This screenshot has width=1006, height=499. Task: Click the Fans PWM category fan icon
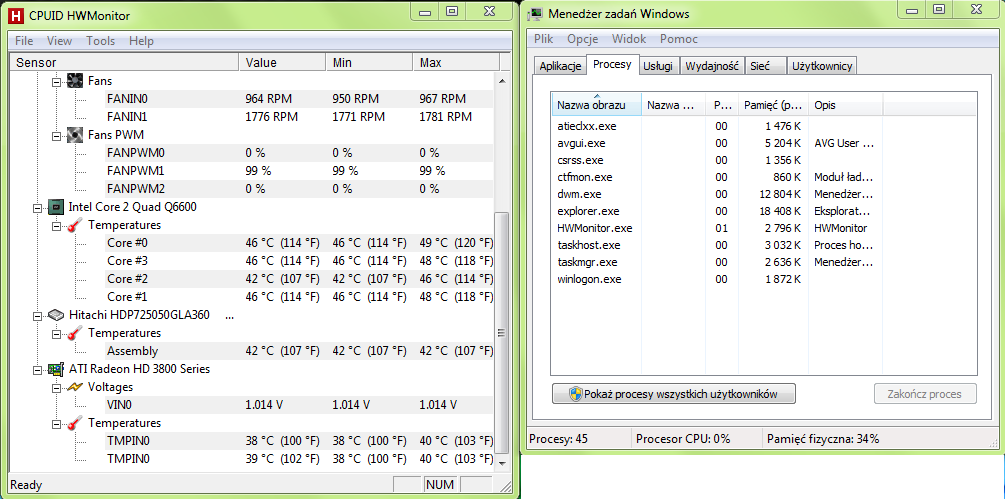[74, 135]
